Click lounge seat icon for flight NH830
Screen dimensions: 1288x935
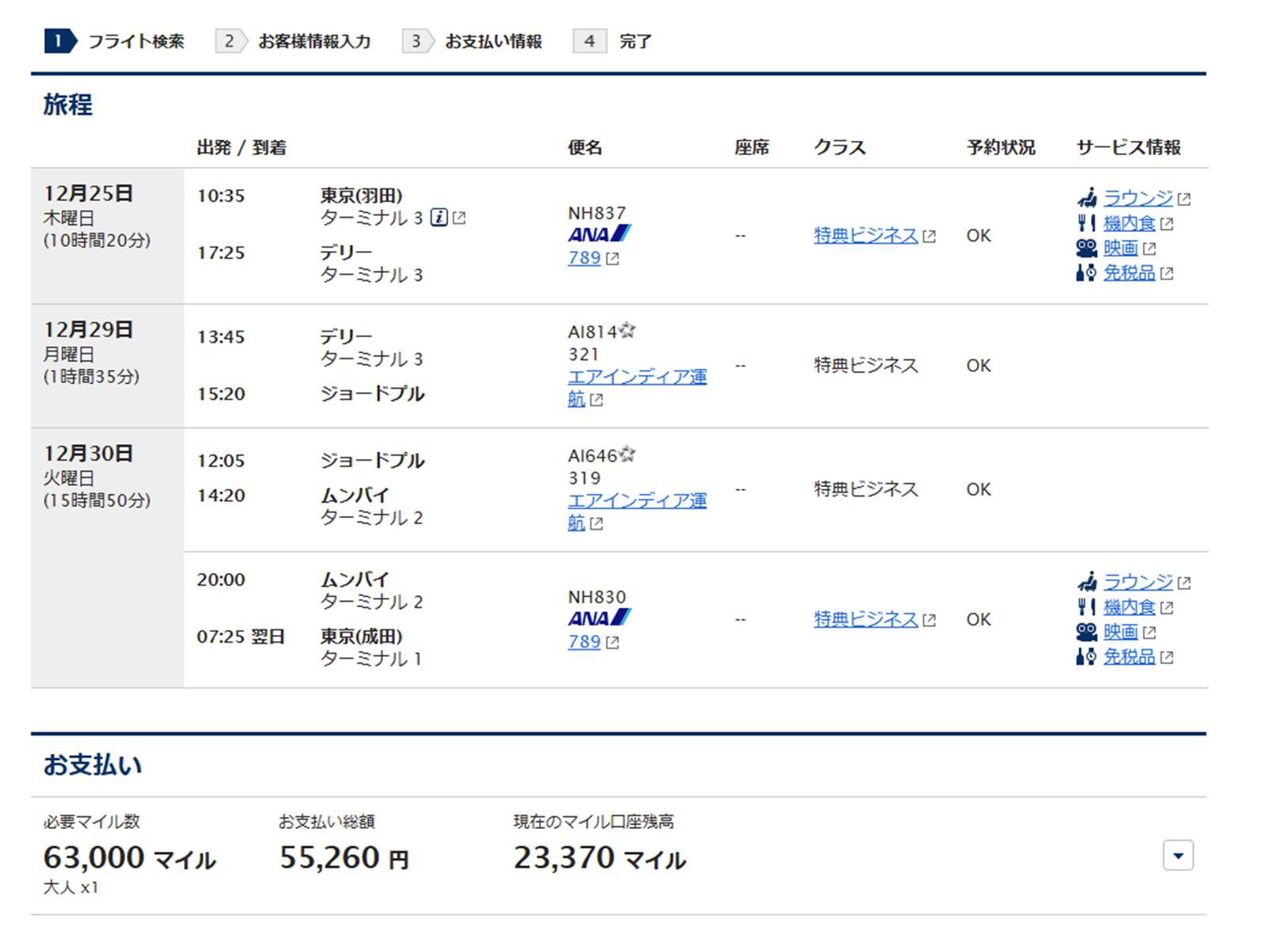1087,582
